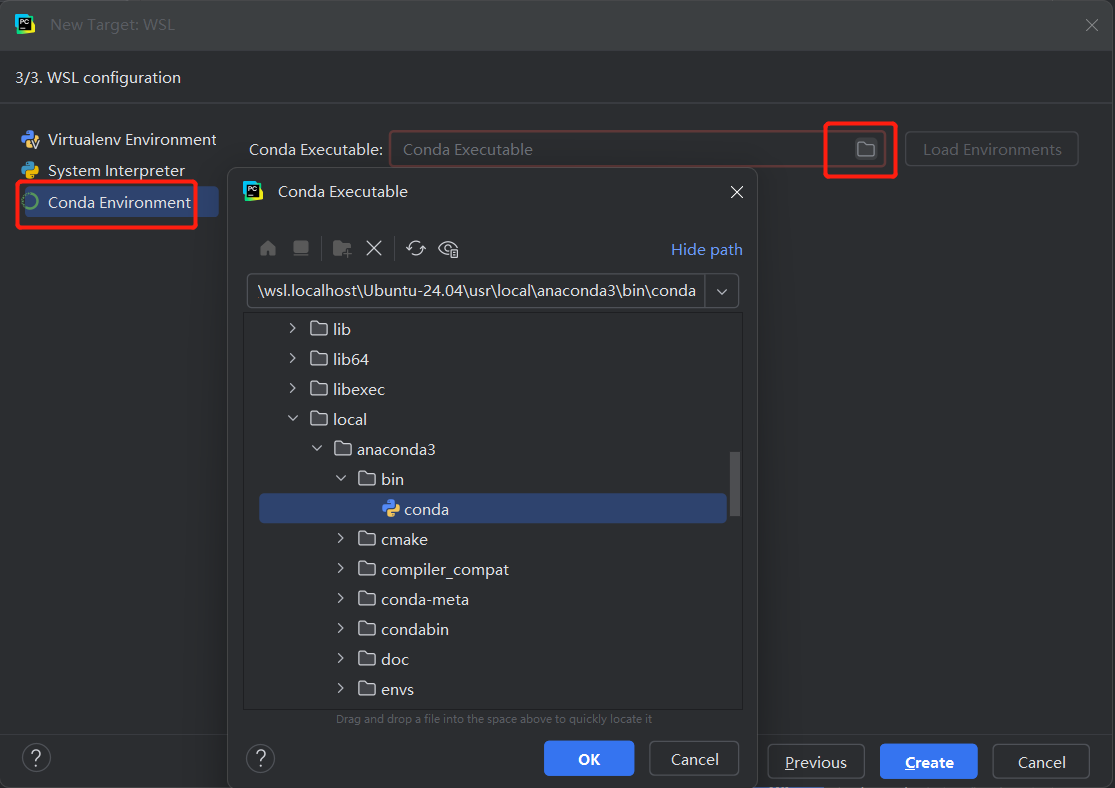Select the local folder name
The height and width of the screenshot is (788, 1115).
(349, 419)
